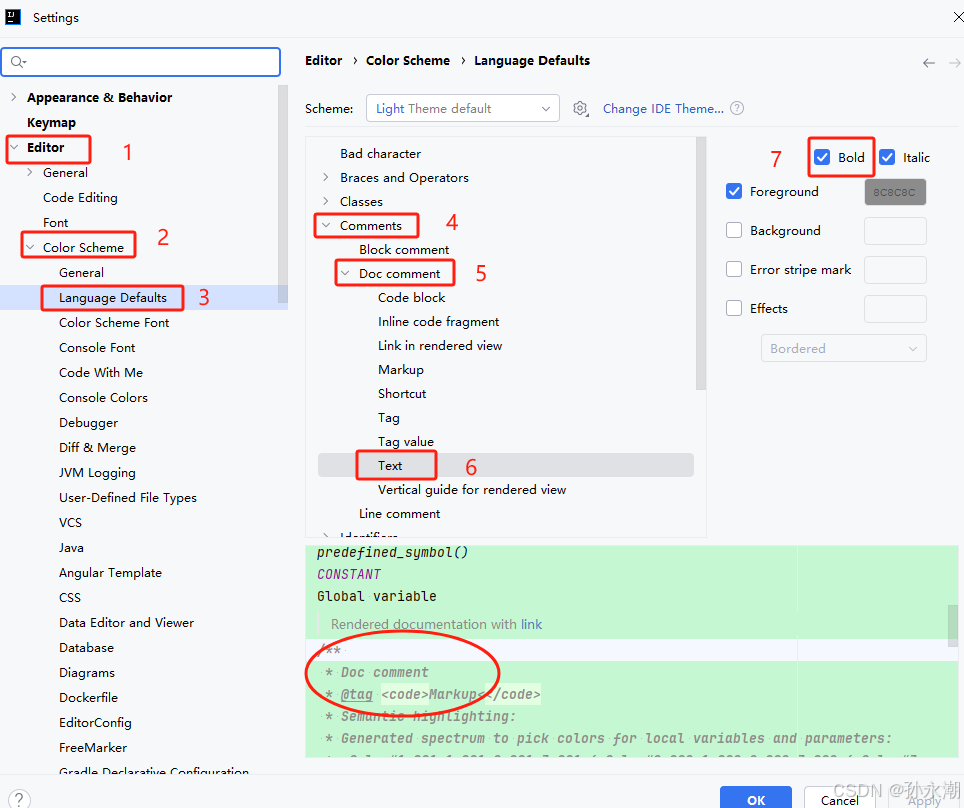
Task: Click the settings tree scrollbar
Action: [283, 194]
